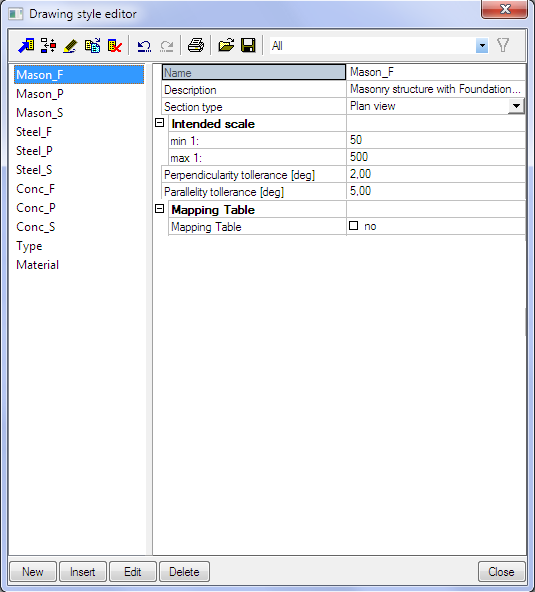Click the undo arrow icon

144,46
